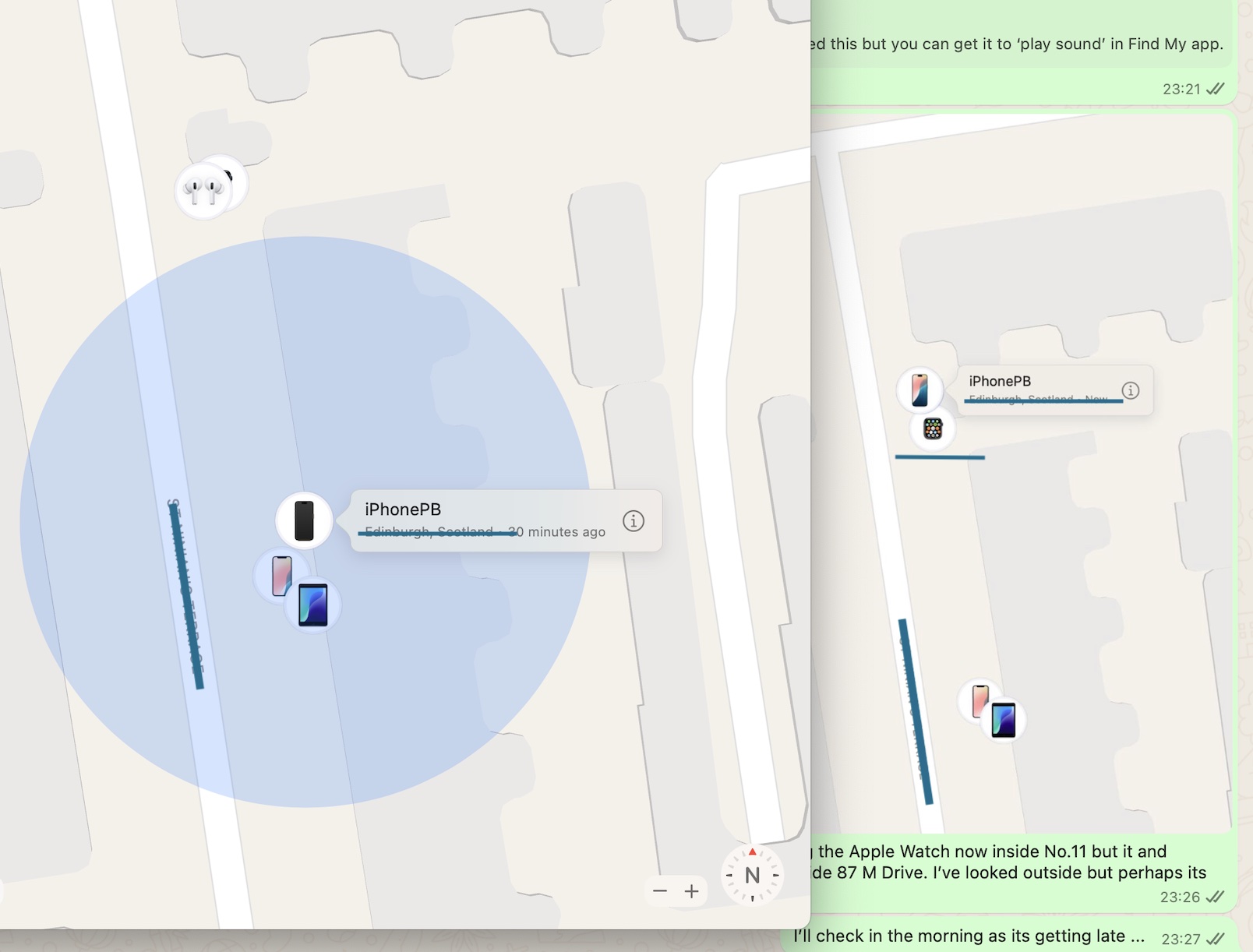Open the map screenshot image in the chat

1022,474
